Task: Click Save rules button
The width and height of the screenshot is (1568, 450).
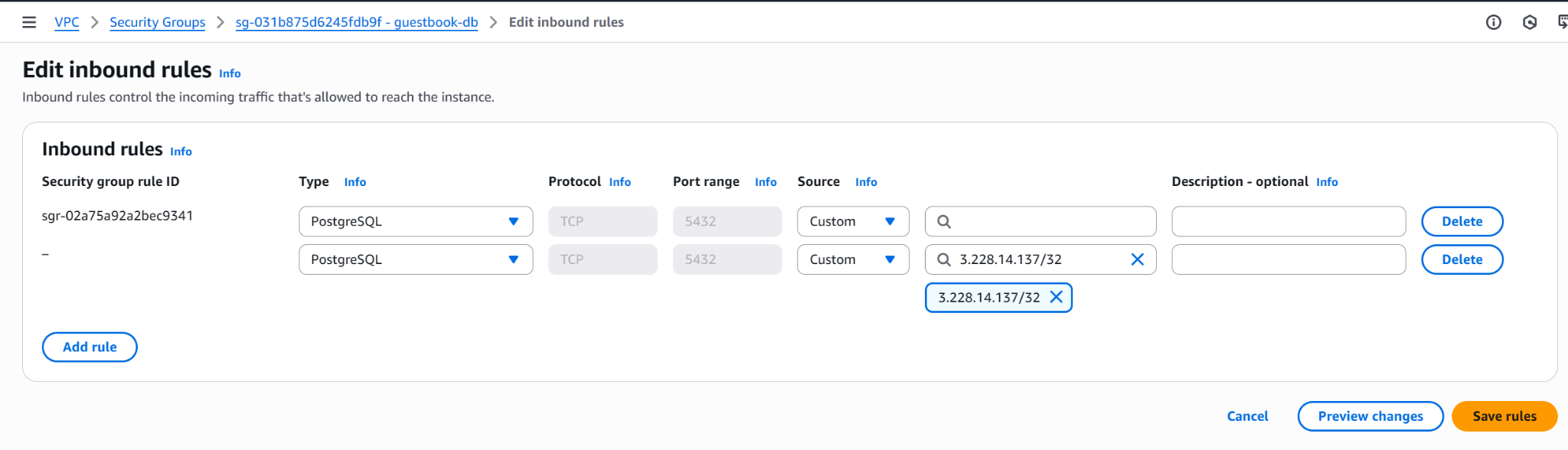Action: coord(1504,416)
